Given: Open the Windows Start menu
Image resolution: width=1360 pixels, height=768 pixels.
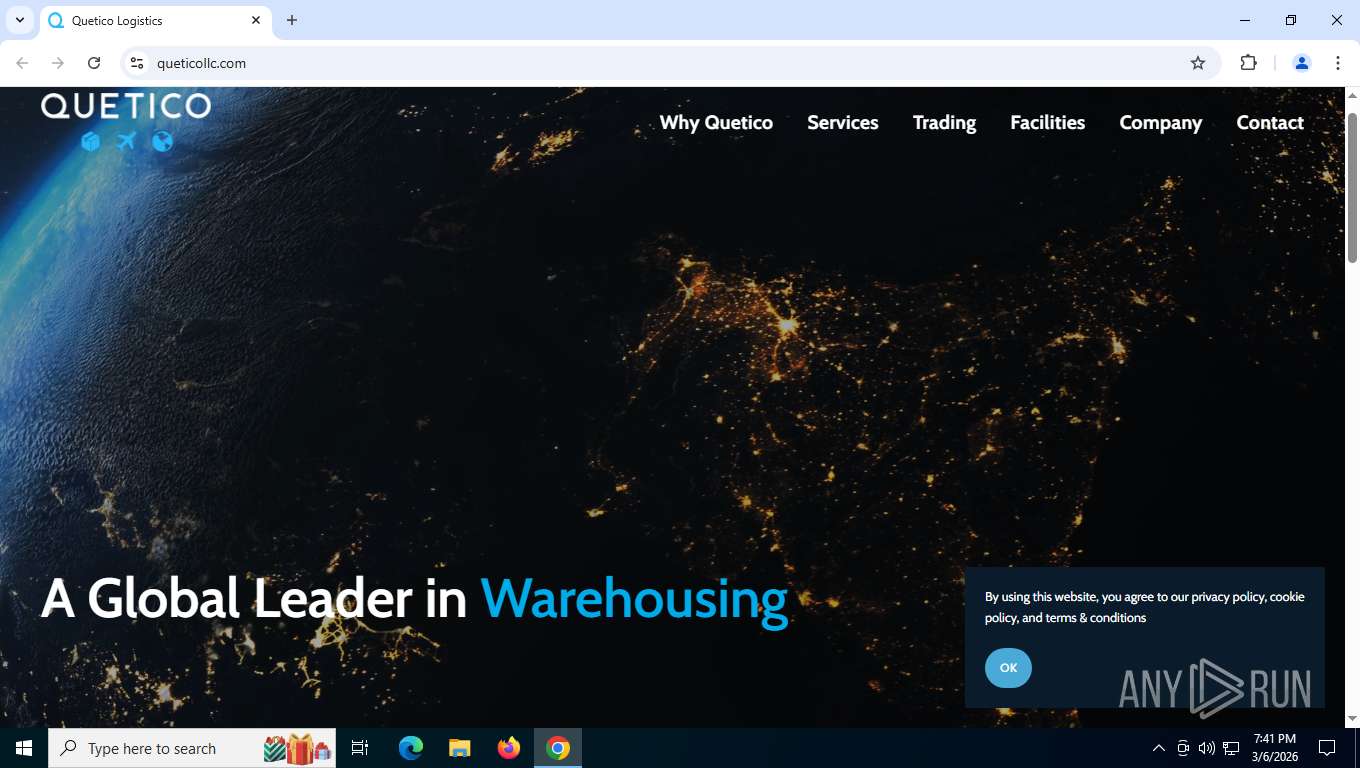Looking at the screenshot, I should [x=24, y=748].
